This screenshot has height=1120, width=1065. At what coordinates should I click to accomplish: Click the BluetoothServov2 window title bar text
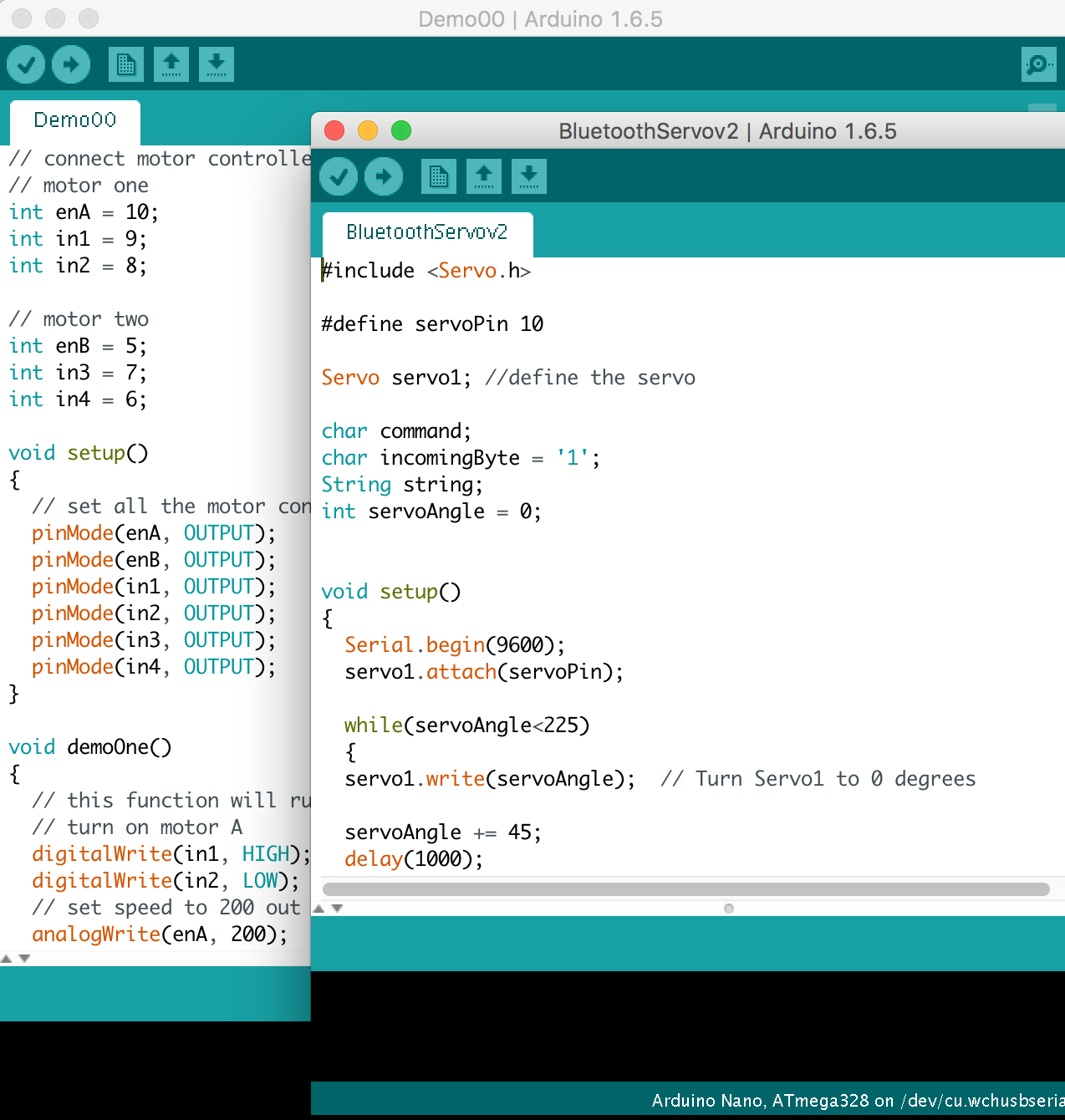coord(727,131)
